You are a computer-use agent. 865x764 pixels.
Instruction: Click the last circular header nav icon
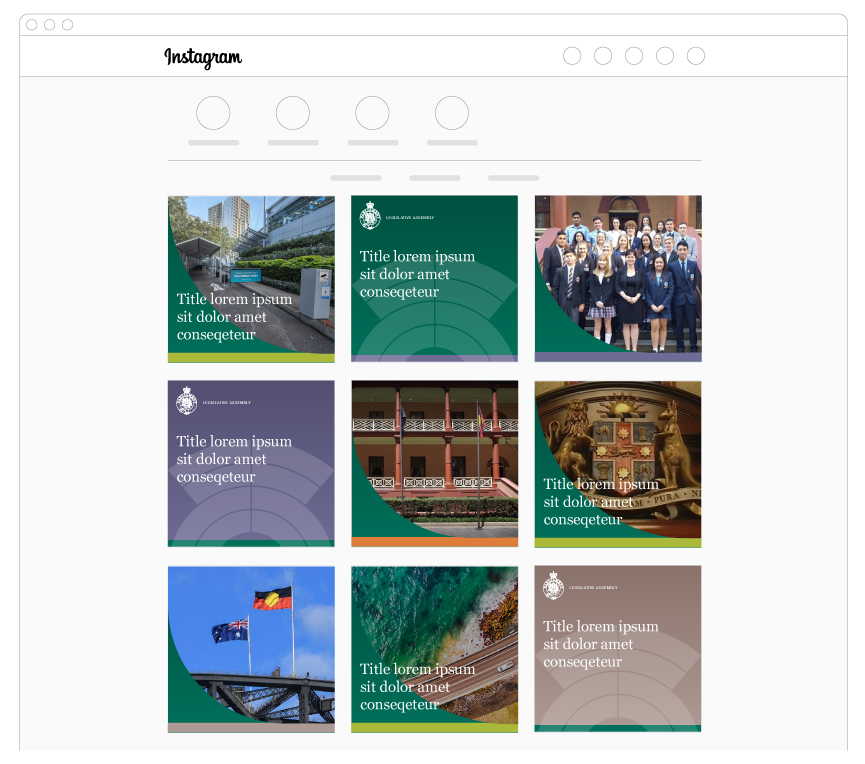pos(696,56)
